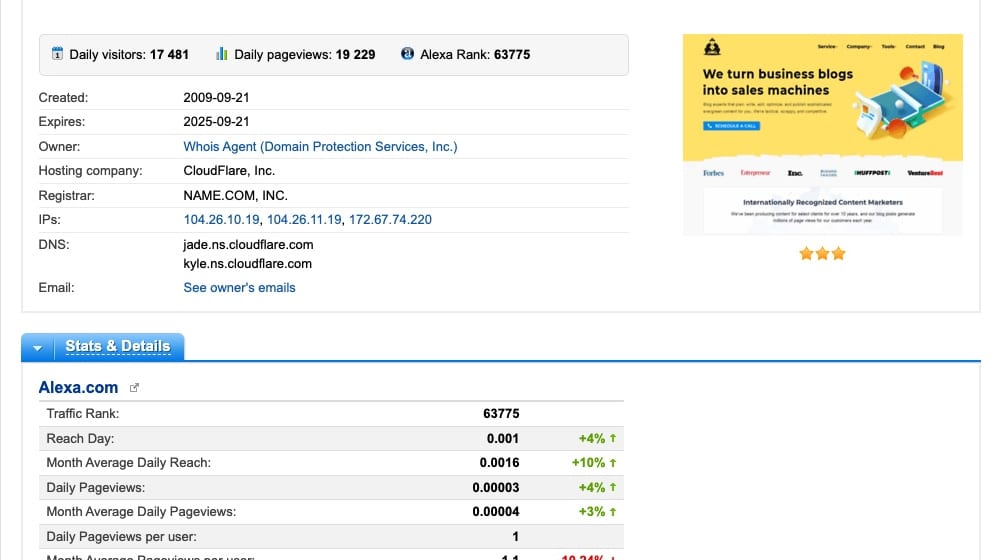
Task: Click the green up arrow in Reach Day row
Action: tap(613, 438)
